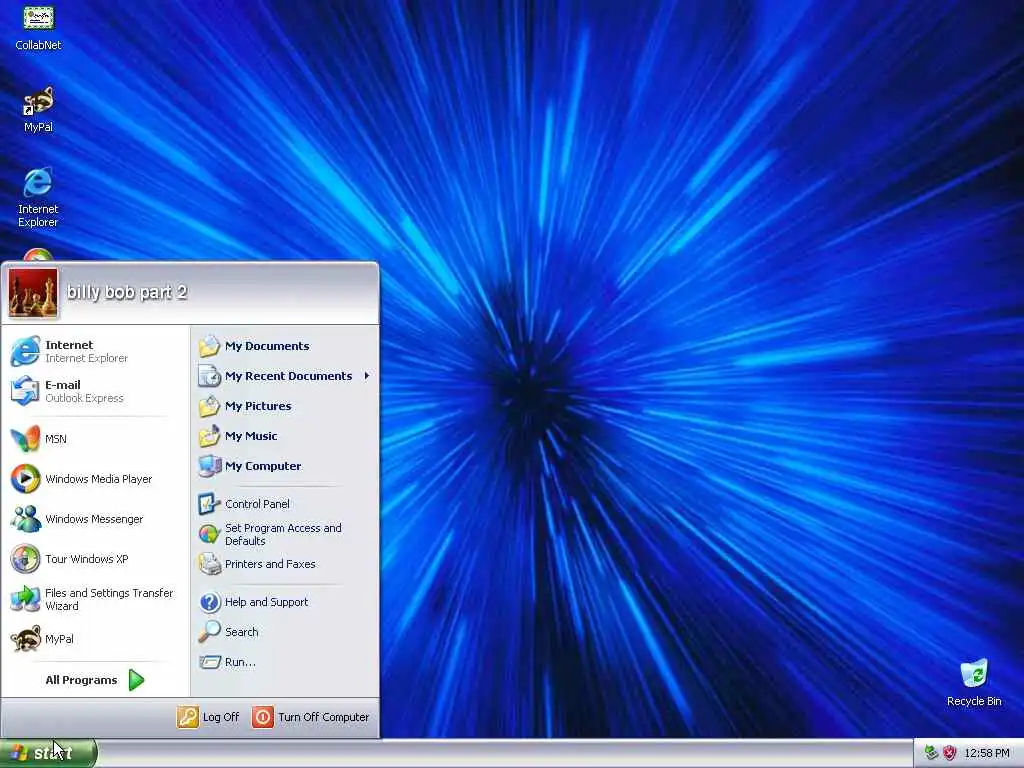Click the user account chess picture
This screenshot has width=1024, height=768.
pyautogui.click(x=33, y=293)
